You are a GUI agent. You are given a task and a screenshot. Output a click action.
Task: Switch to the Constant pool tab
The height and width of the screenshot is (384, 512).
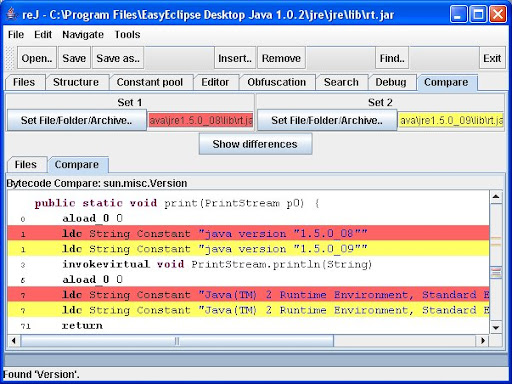(150, 82)
